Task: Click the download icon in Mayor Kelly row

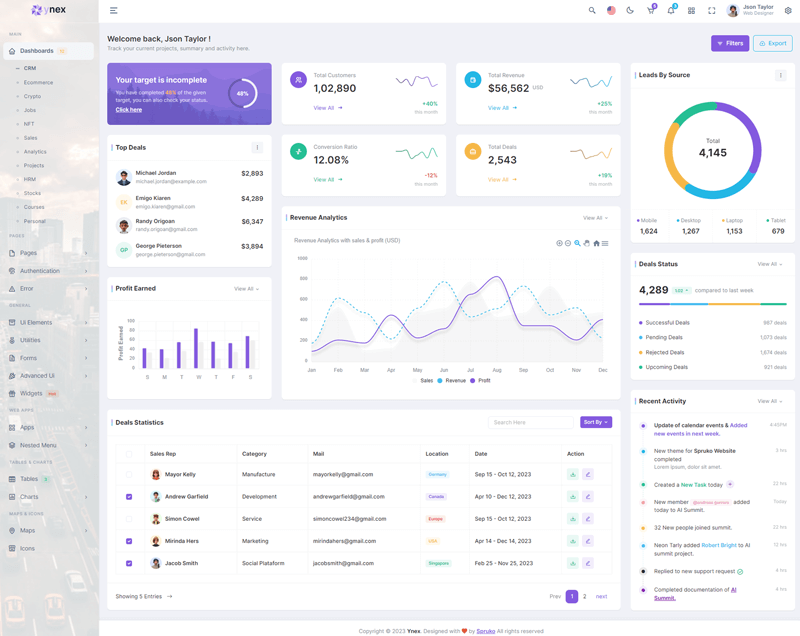Action: tap(573, 474)
